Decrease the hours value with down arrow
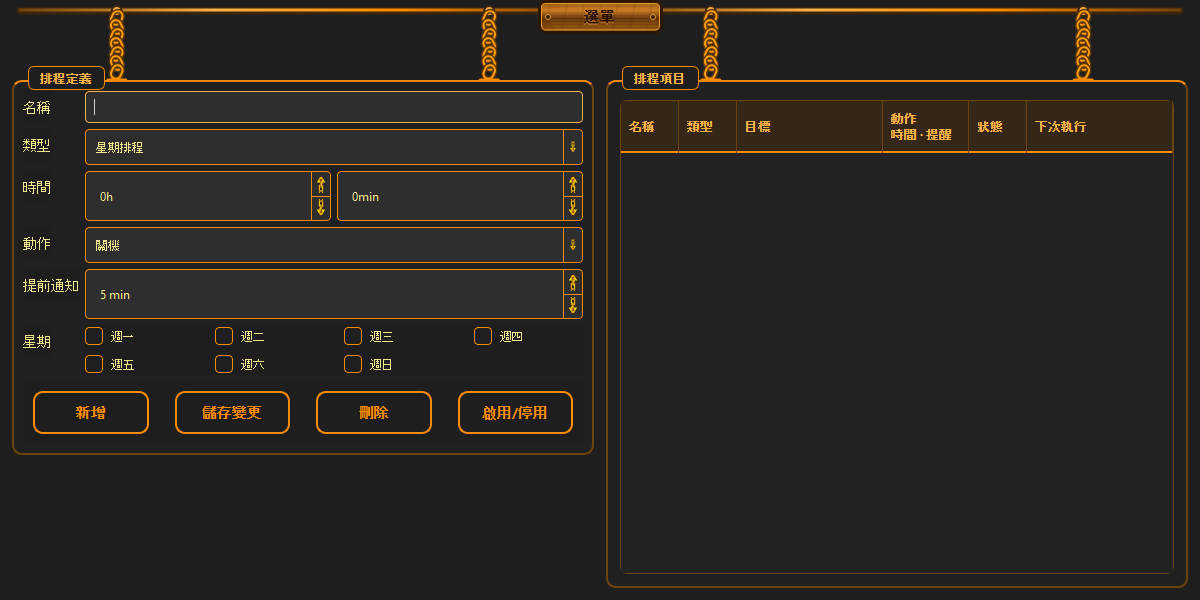This screenshot has height=600, width=1200. pyautogui.click(x=321, y=208)
